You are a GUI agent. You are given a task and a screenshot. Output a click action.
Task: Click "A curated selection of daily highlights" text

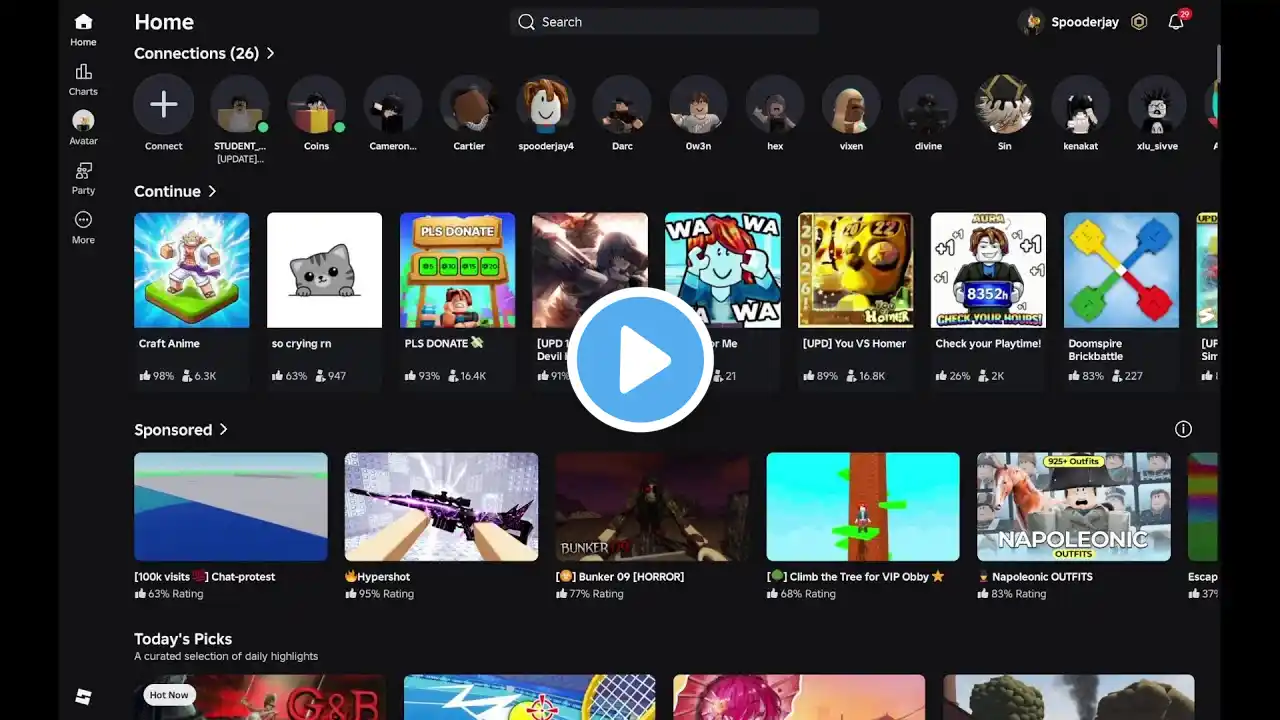tap(226, 657)
